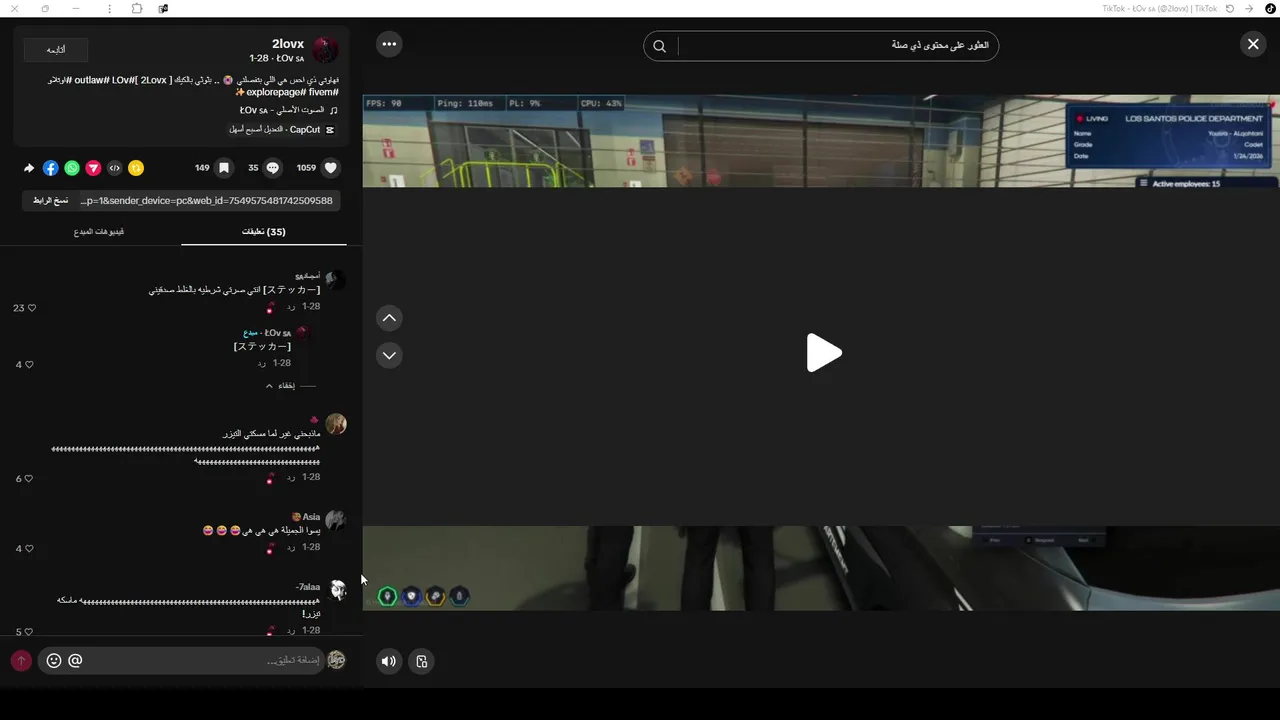Close the video viewer with X
Screen dimensions: 1280x720
tap(1253, 44)
